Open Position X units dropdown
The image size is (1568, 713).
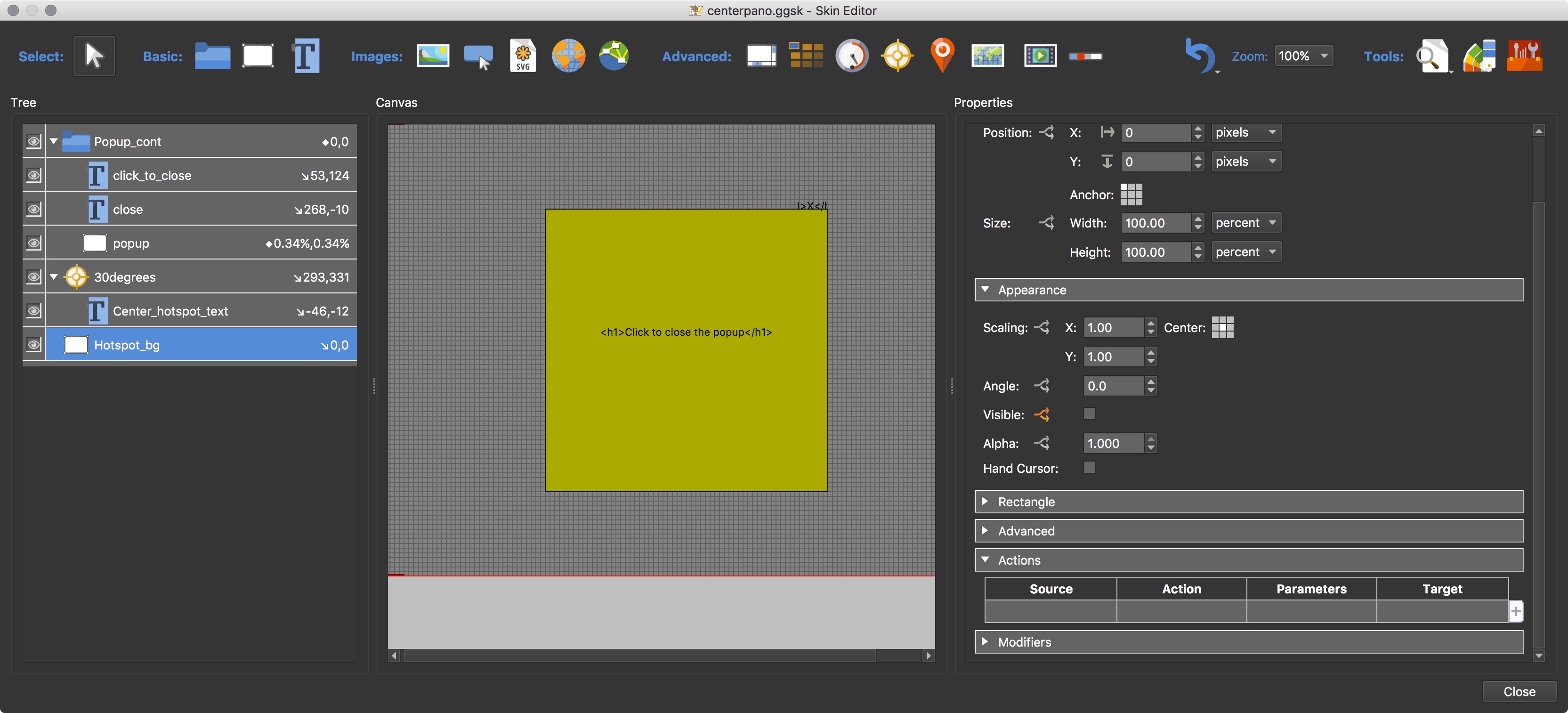point(1246,132)
